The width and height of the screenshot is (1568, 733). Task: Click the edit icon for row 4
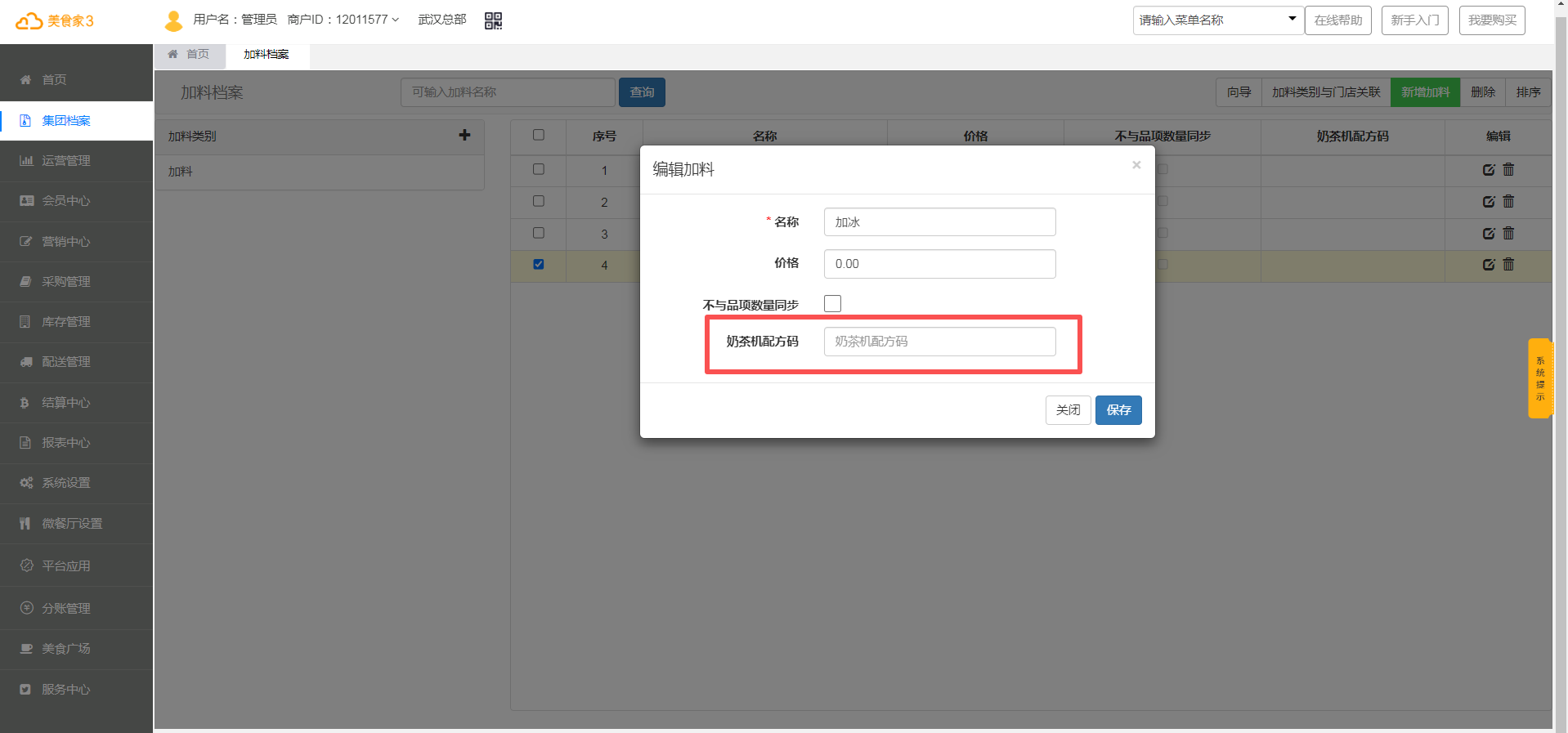[x=1488, y=265]
